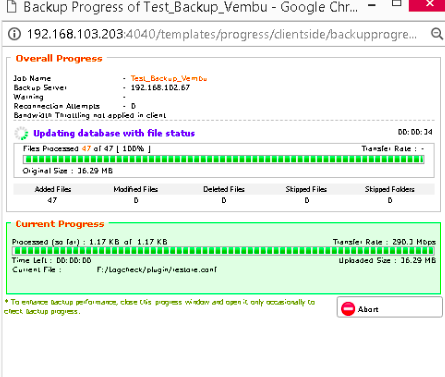Maximize the backup progress window
Screen dimensions: 445x377
pos(396,4)
